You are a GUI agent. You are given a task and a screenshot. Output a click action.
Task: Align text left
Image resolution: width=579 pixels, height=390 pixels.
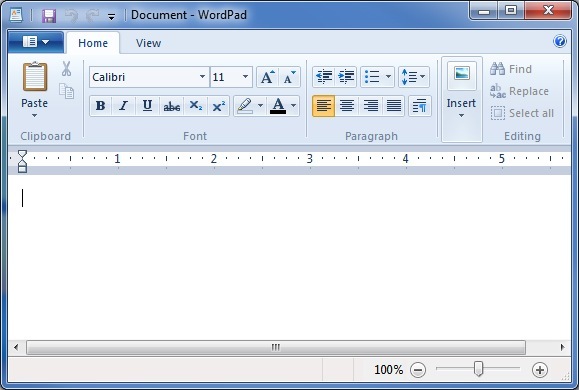(x=323, y=106)
